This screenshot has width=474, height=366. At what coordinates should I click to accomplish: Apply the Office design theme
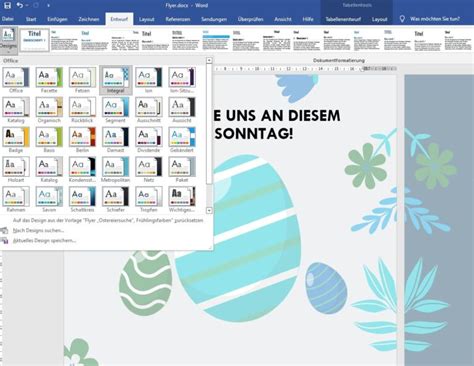click(x=16, y=80)
